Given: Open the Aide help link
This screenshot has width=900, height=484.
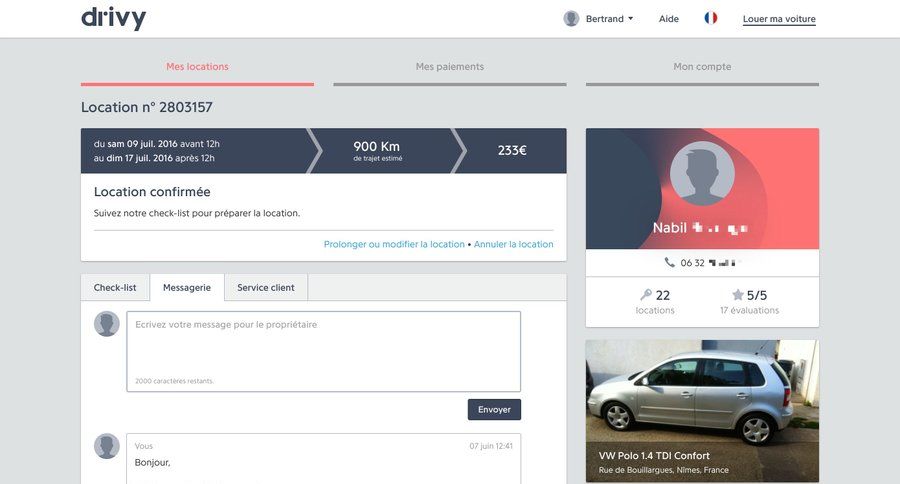Looking at the screenshot, I should pos(669,18).
